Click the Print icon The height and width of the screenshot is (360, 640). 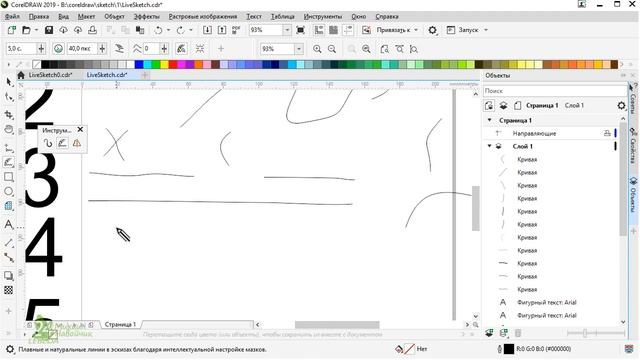[x=93, y=30]
